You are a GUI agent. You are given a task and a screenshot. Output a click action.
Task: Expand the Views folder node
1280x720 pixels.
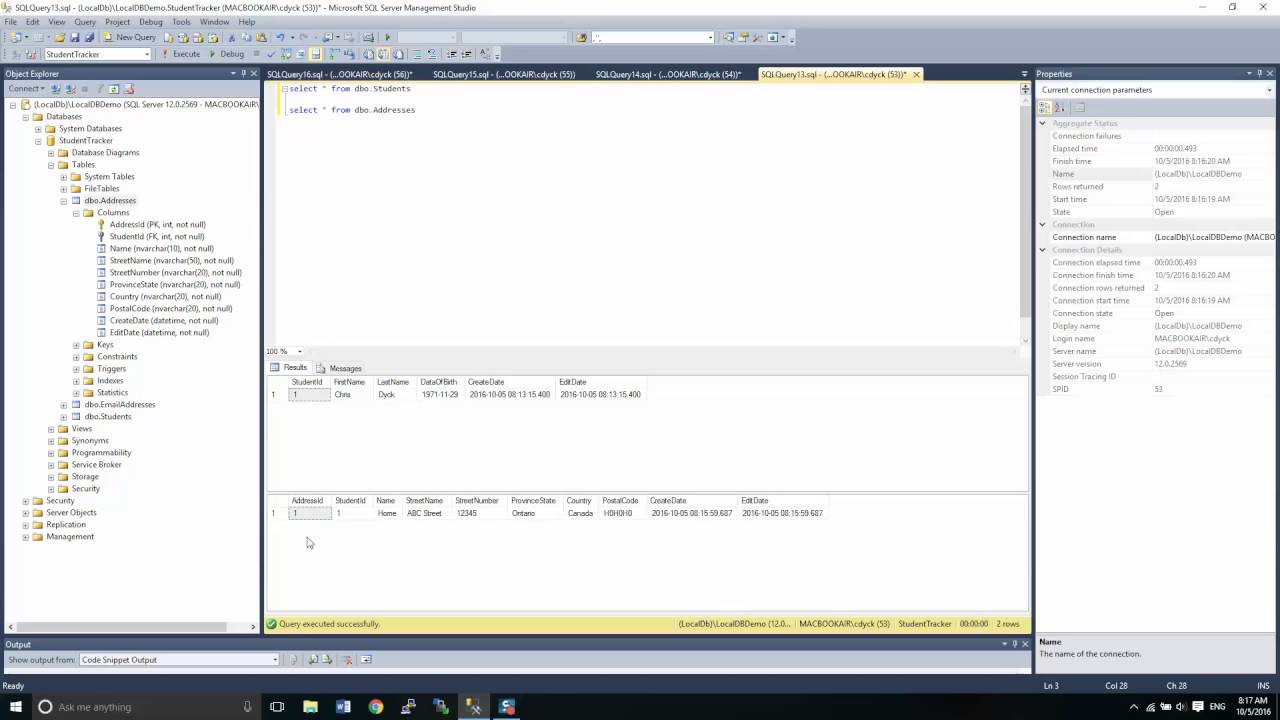tap(51, 429)
